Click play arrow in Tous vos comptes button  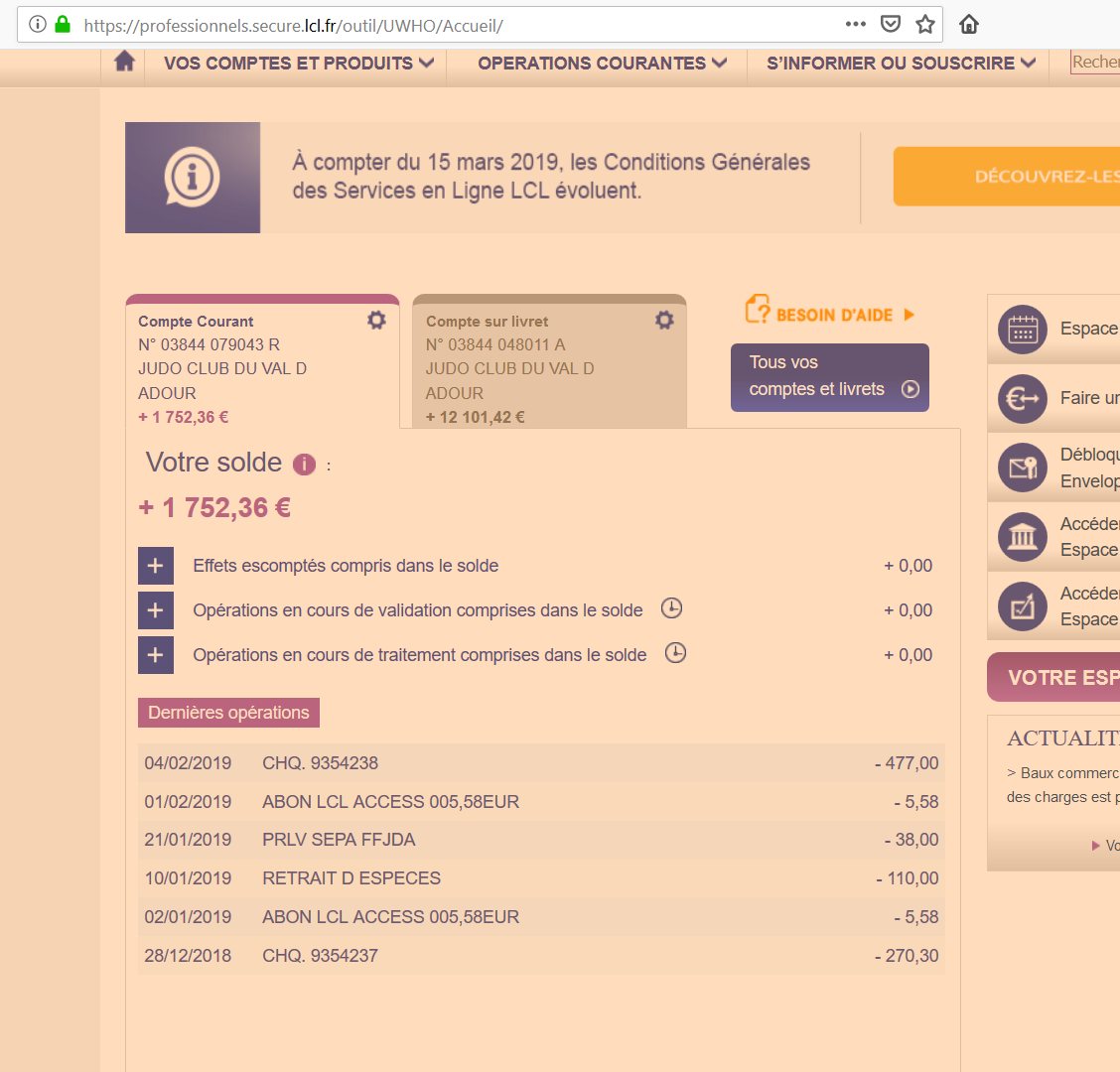910,389
